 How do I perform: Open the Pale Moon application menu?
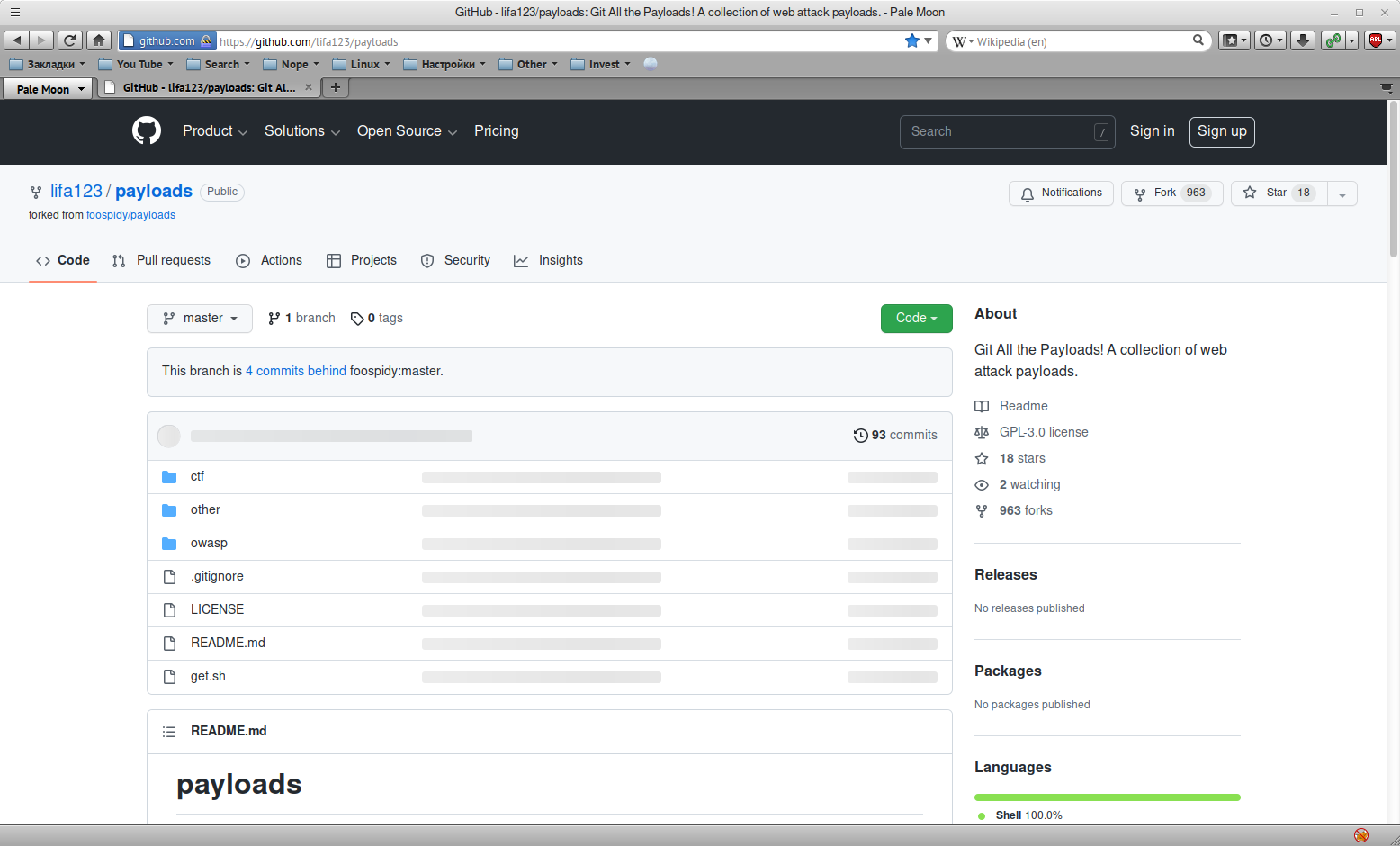(x=48, y=89)
